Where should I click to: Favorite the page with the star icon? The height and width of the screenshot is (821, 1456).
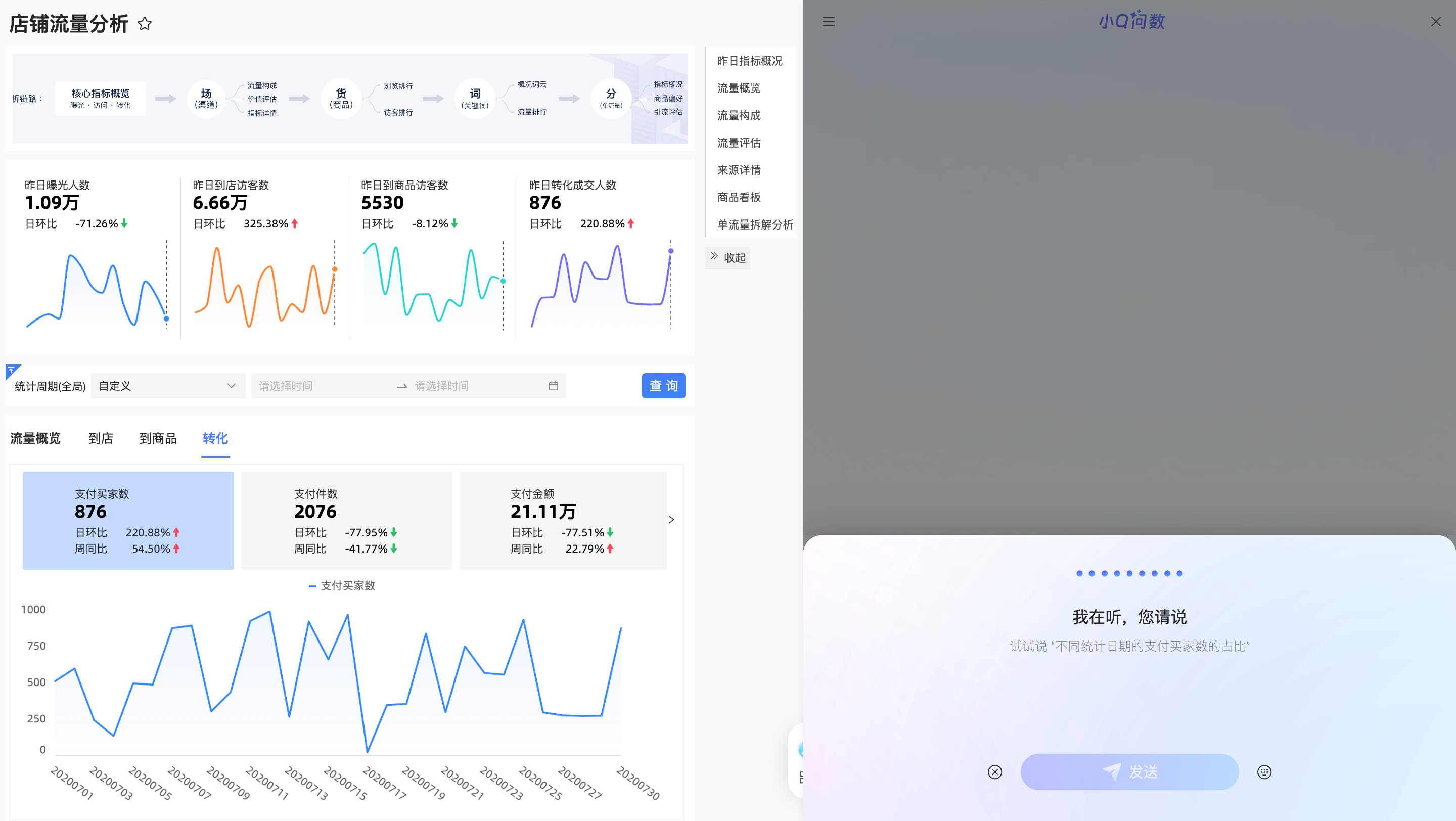point(145,24)
